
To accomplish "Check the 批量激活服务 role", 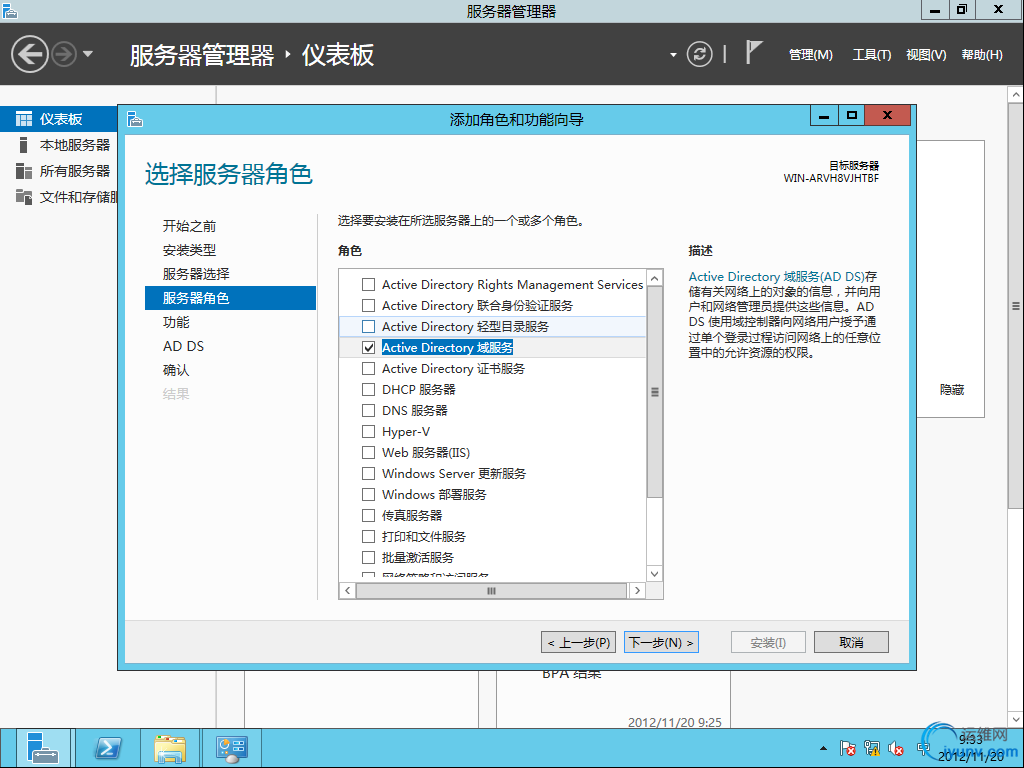I will pyautogui.click(x=368, y=558).
